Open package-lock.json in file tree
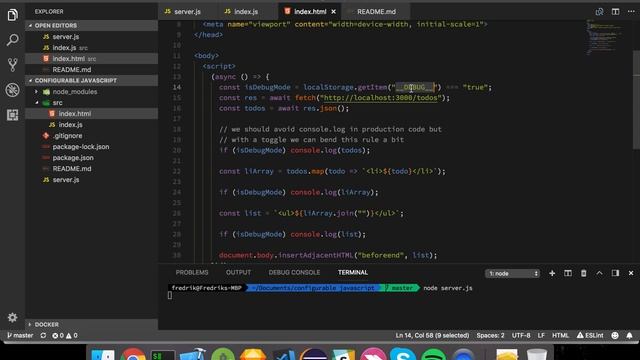The height and width of the screenshot is (360, 640). (x=91, y=147)
